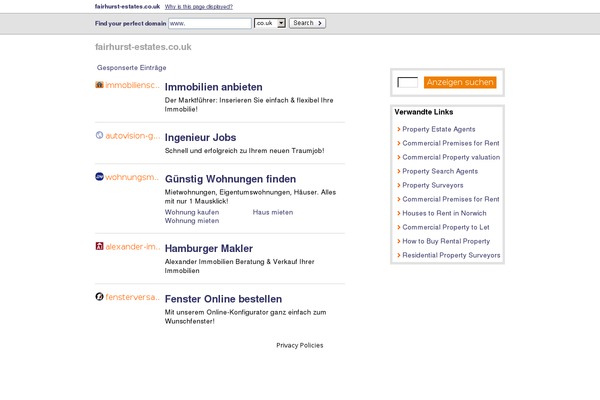Open Günstig Wohnungen finden ad headline
Viewport: 600px width, 400px height.
tap(230, 179)
